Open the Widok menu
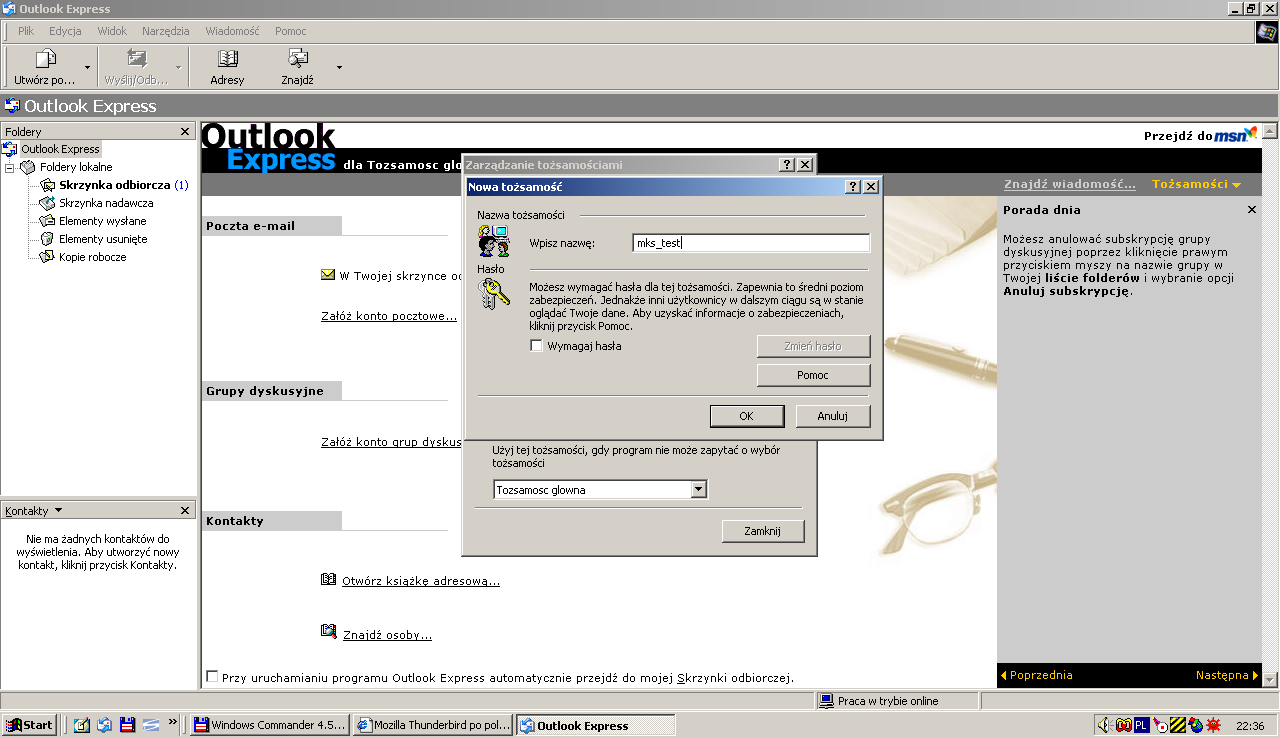Viewport: 1280px width, 738px height. point(112,31)
